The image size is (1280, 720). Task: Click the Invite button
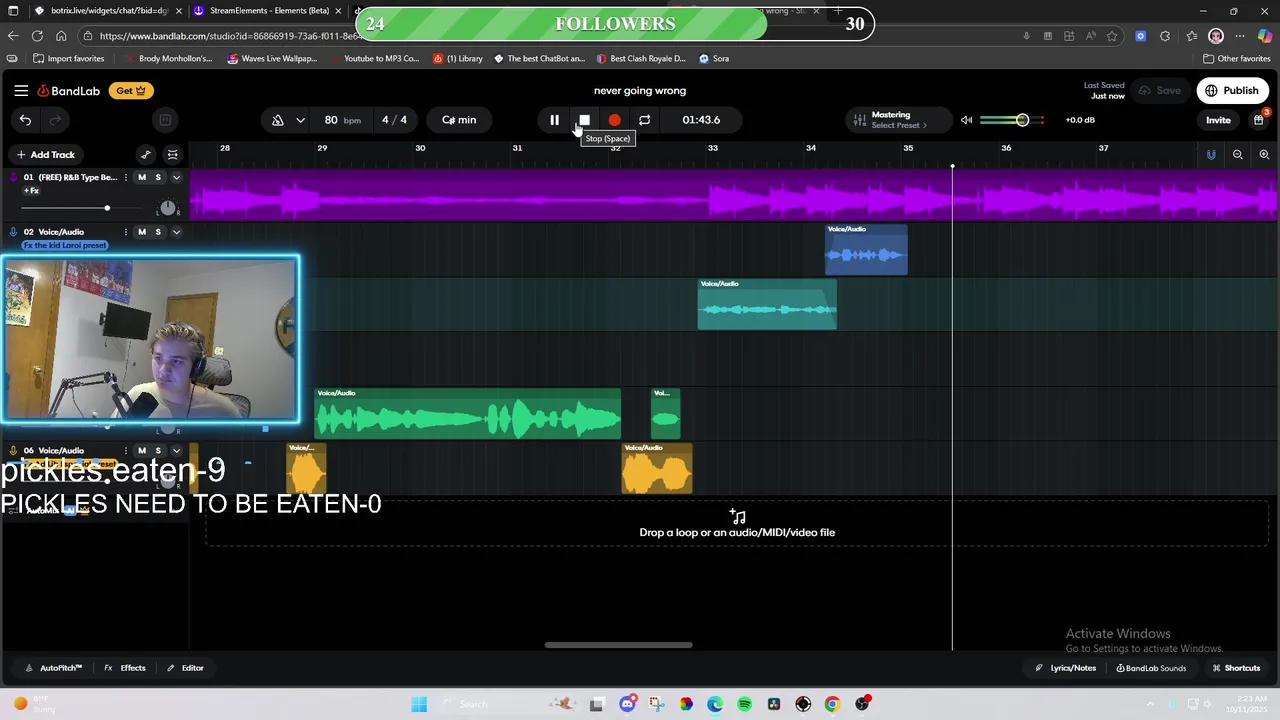tap(1218, 120)
